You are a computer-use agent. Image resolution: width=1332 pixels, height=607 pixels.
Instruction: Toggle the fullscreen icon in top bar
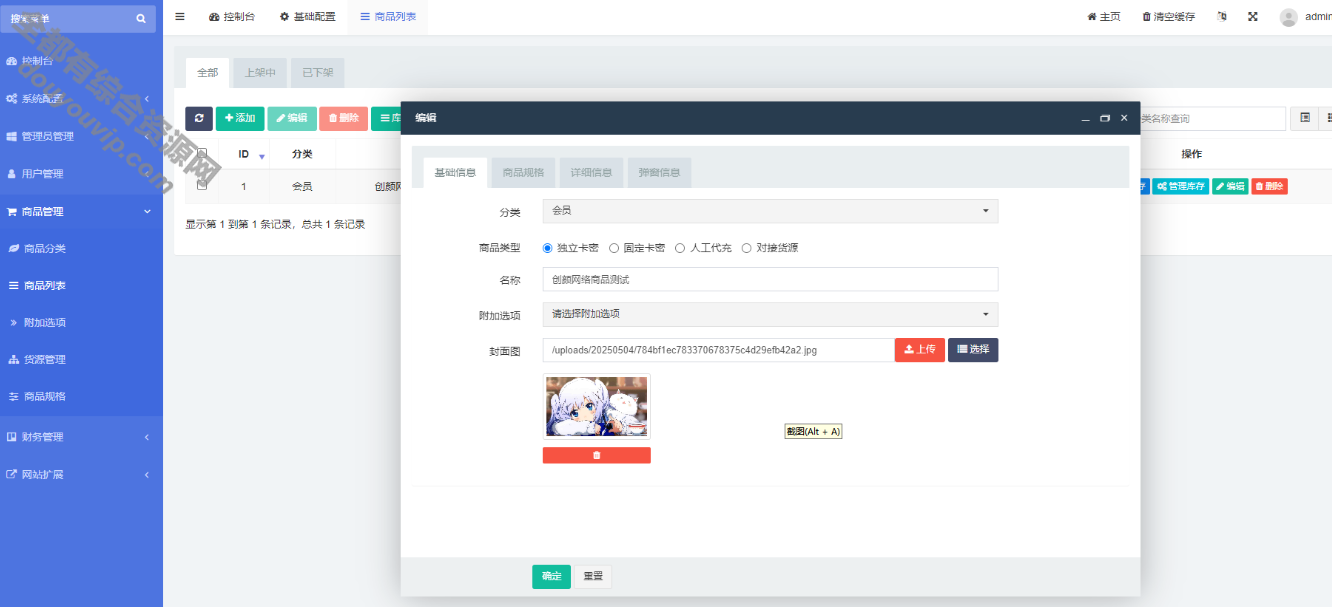pyautogui.click(x=1253, y=17)
